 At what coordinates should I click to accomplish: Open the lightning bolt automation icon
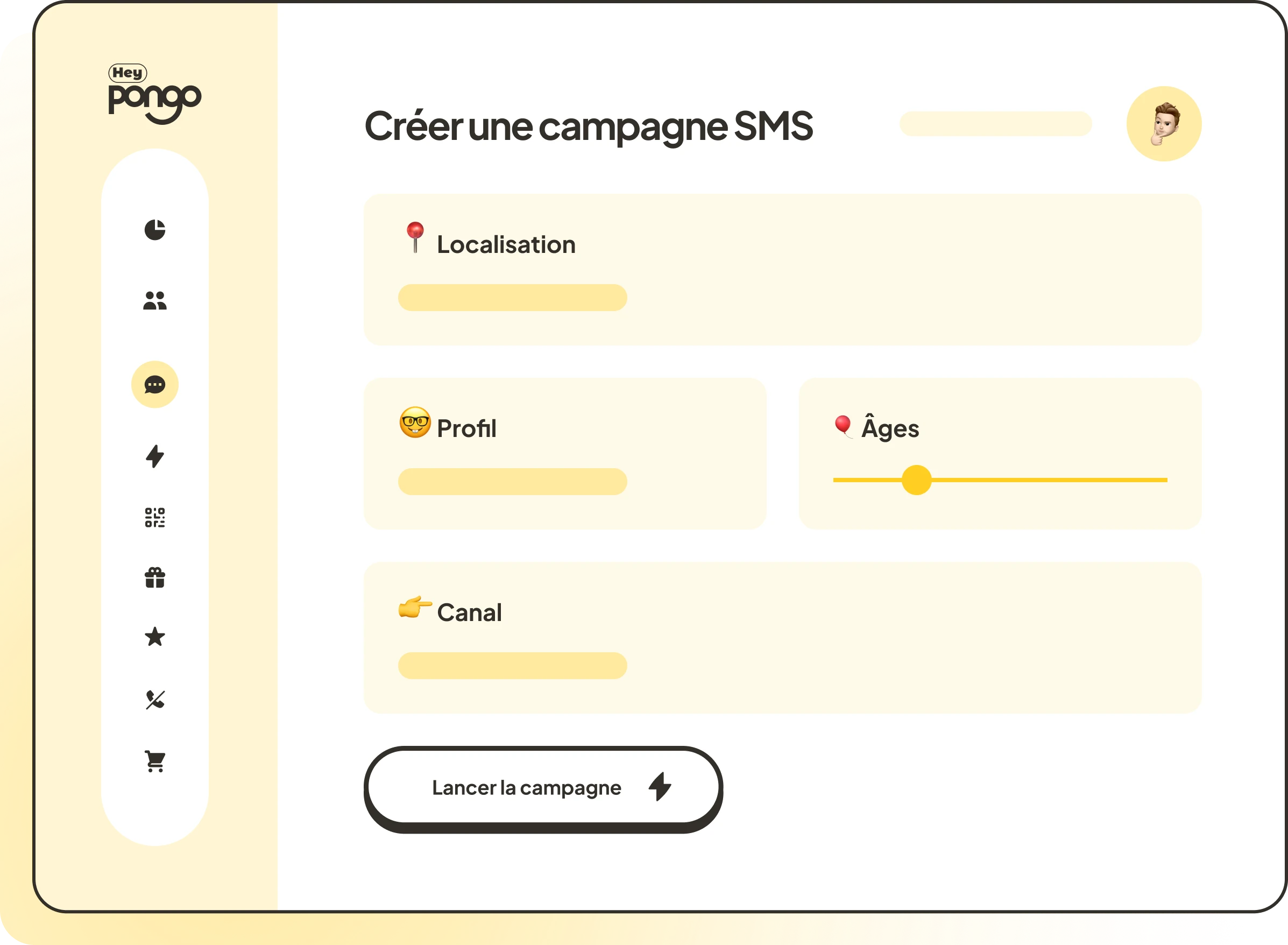coord(155,456)
